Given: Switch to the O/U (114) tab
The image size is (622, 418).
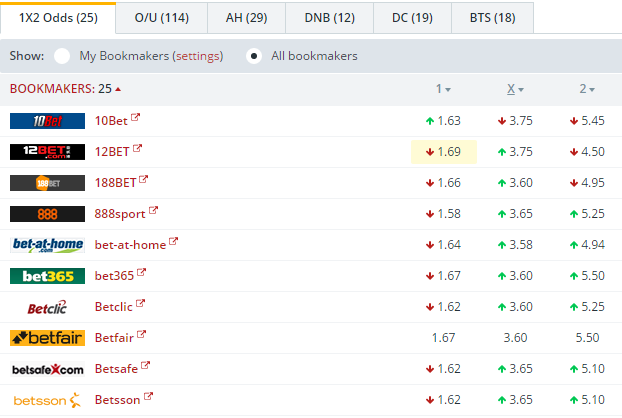Looking at the screenshot, I should click(x=161, y=18).
